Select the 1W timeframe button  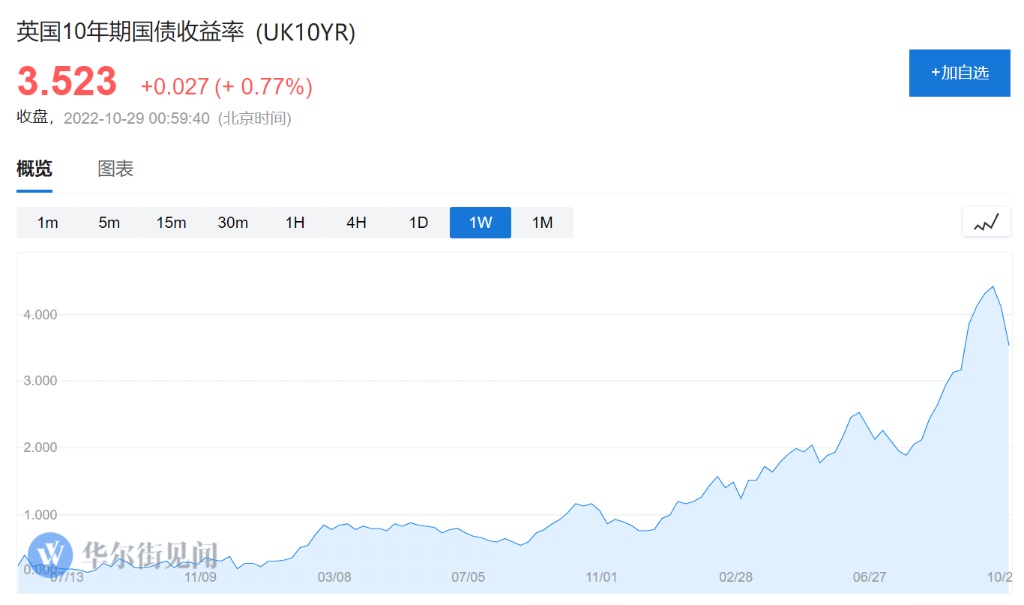[481, 222]
